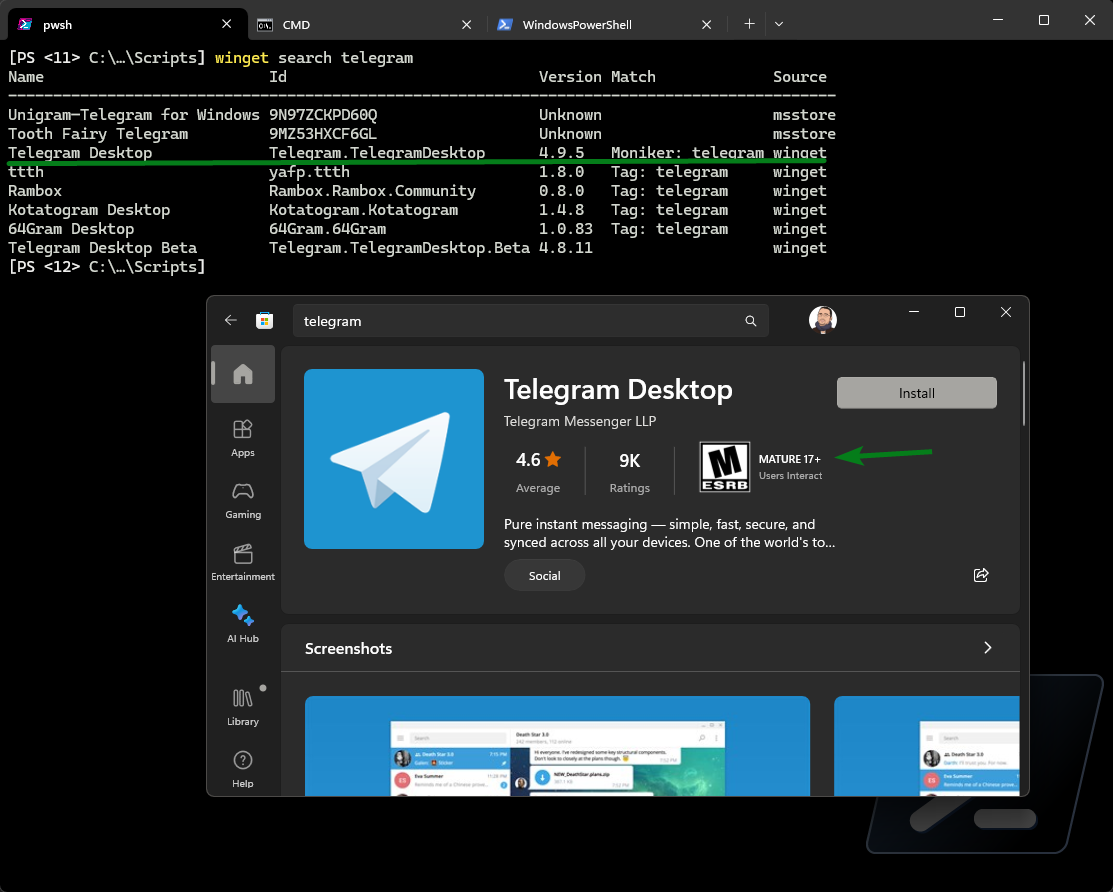Click the yafp.ttth Id text
The height and width of the screenshot is (892, 1113).
coord(309,172)
